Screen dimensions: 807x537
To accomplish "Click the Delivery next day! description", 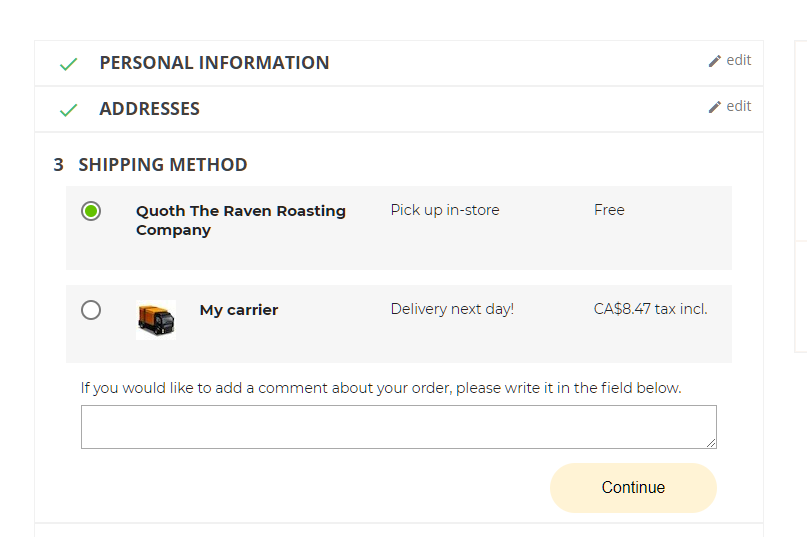I will pos(452,309).
